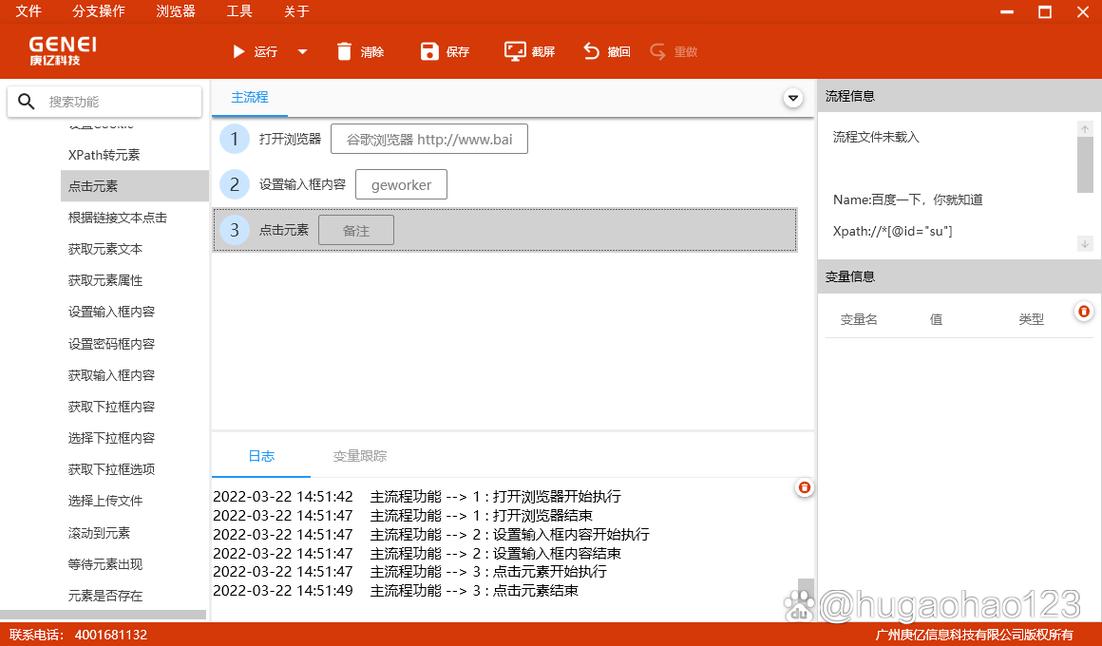
Task: Click the screenshot monitor icon
Action: [515, 51]
